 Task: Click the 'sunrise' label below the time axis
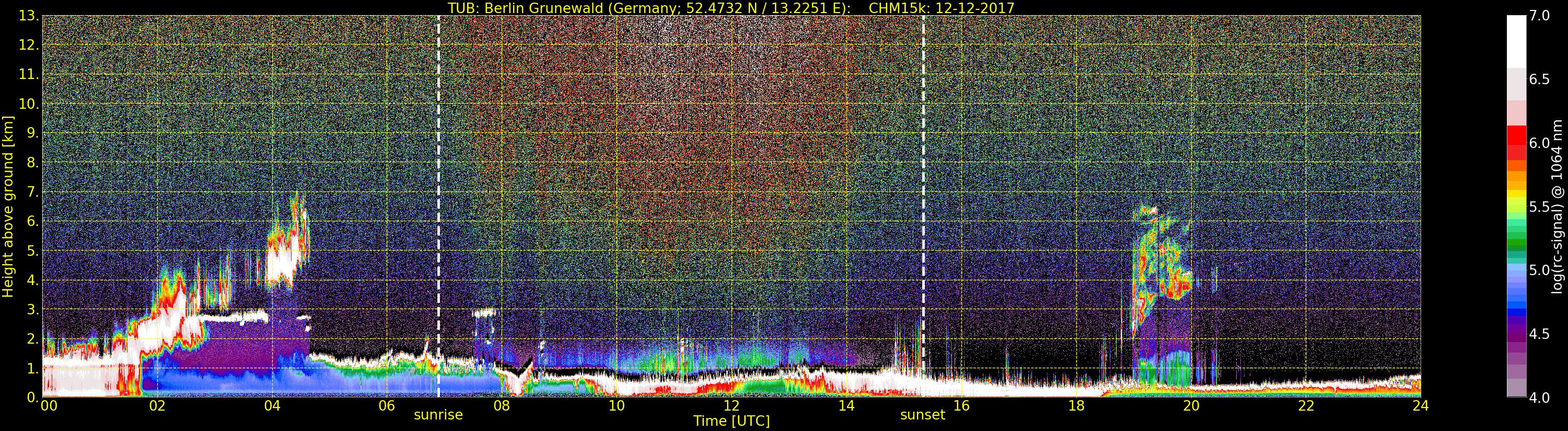tap(438, 415)
